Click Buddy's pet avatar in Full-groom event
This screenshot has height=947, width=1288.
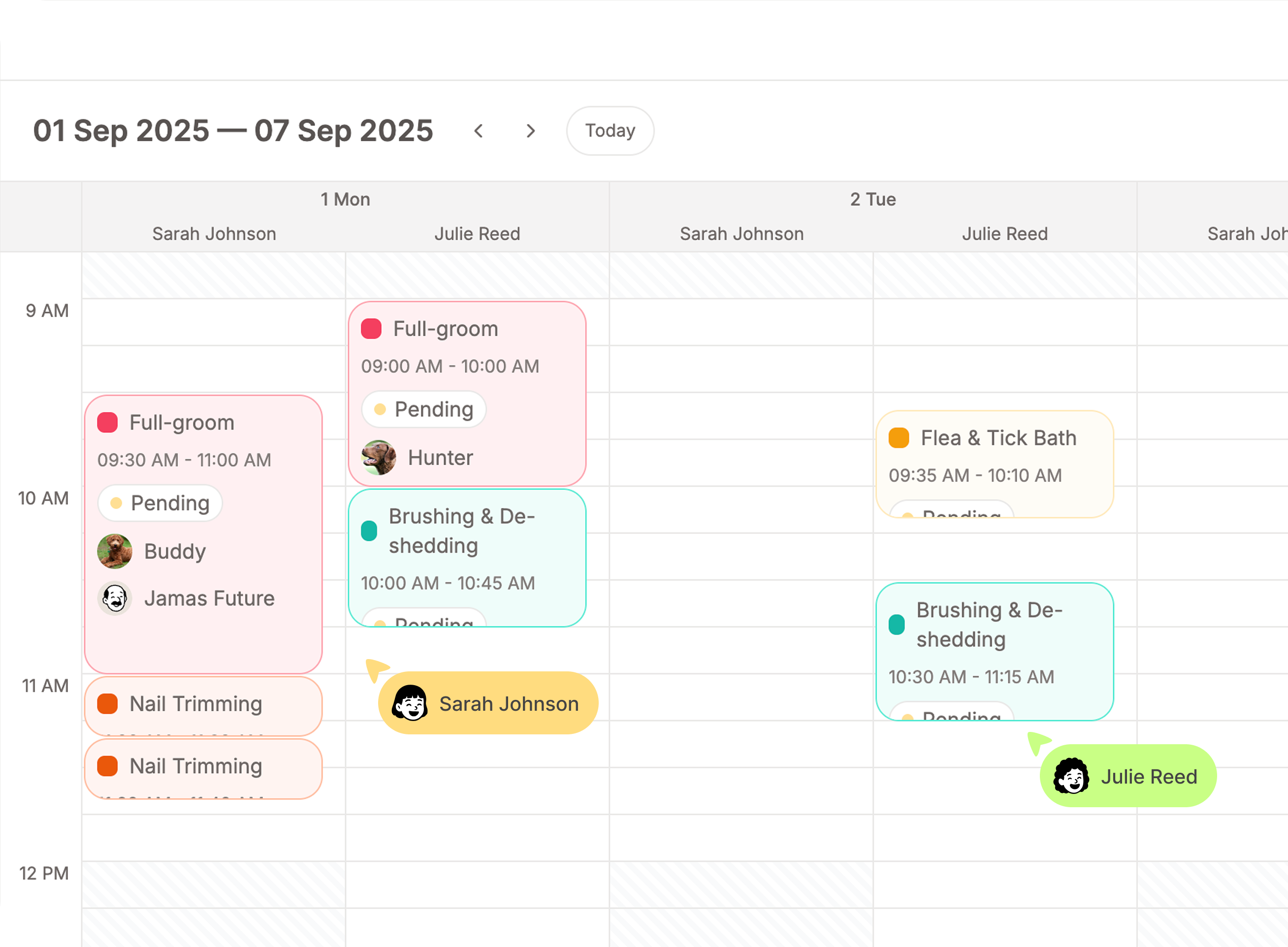coord(115,551)
